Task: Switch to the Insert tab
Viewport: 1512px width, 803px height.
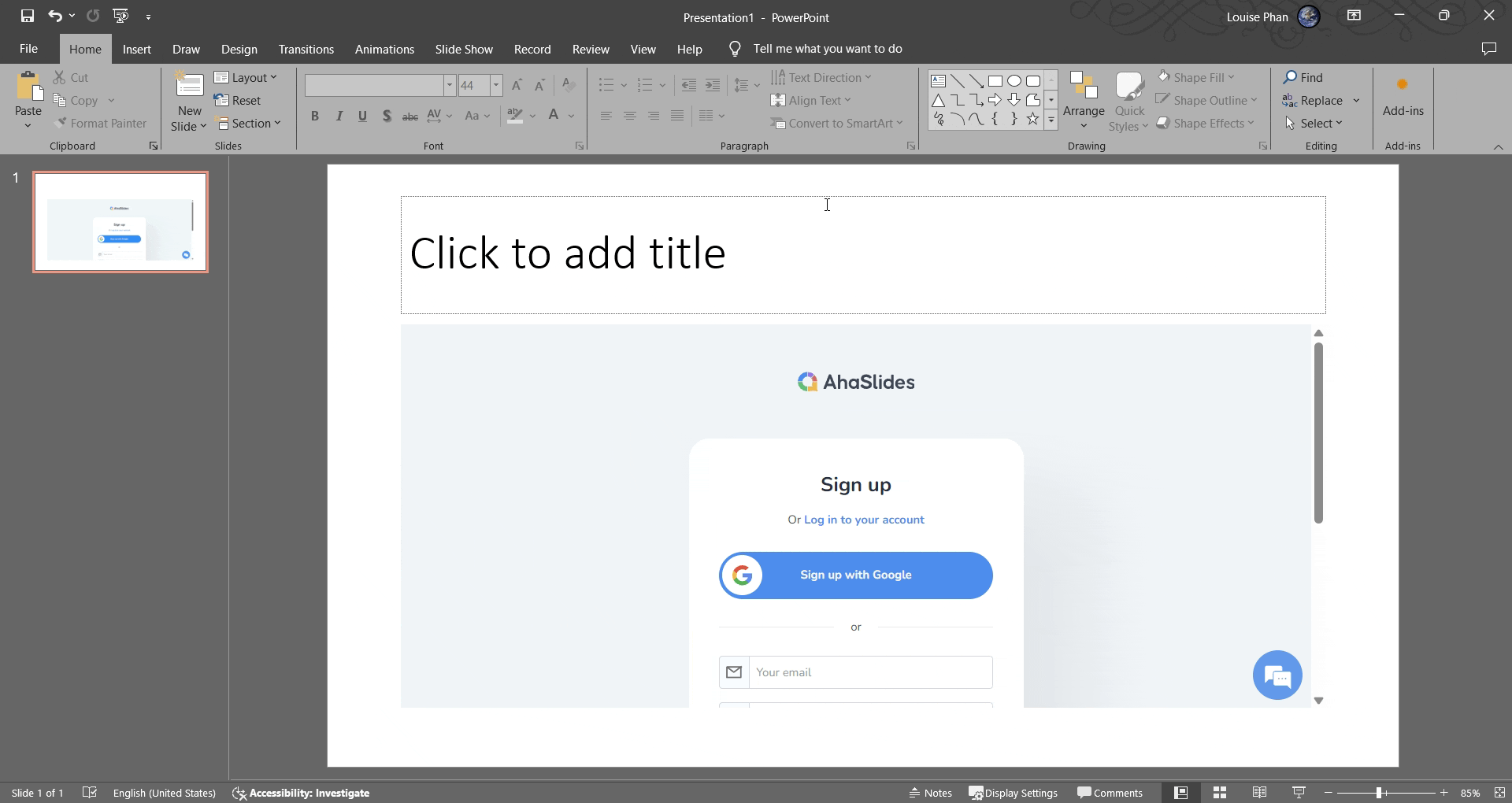Action: pyautogui.click(x=136, y=49)
